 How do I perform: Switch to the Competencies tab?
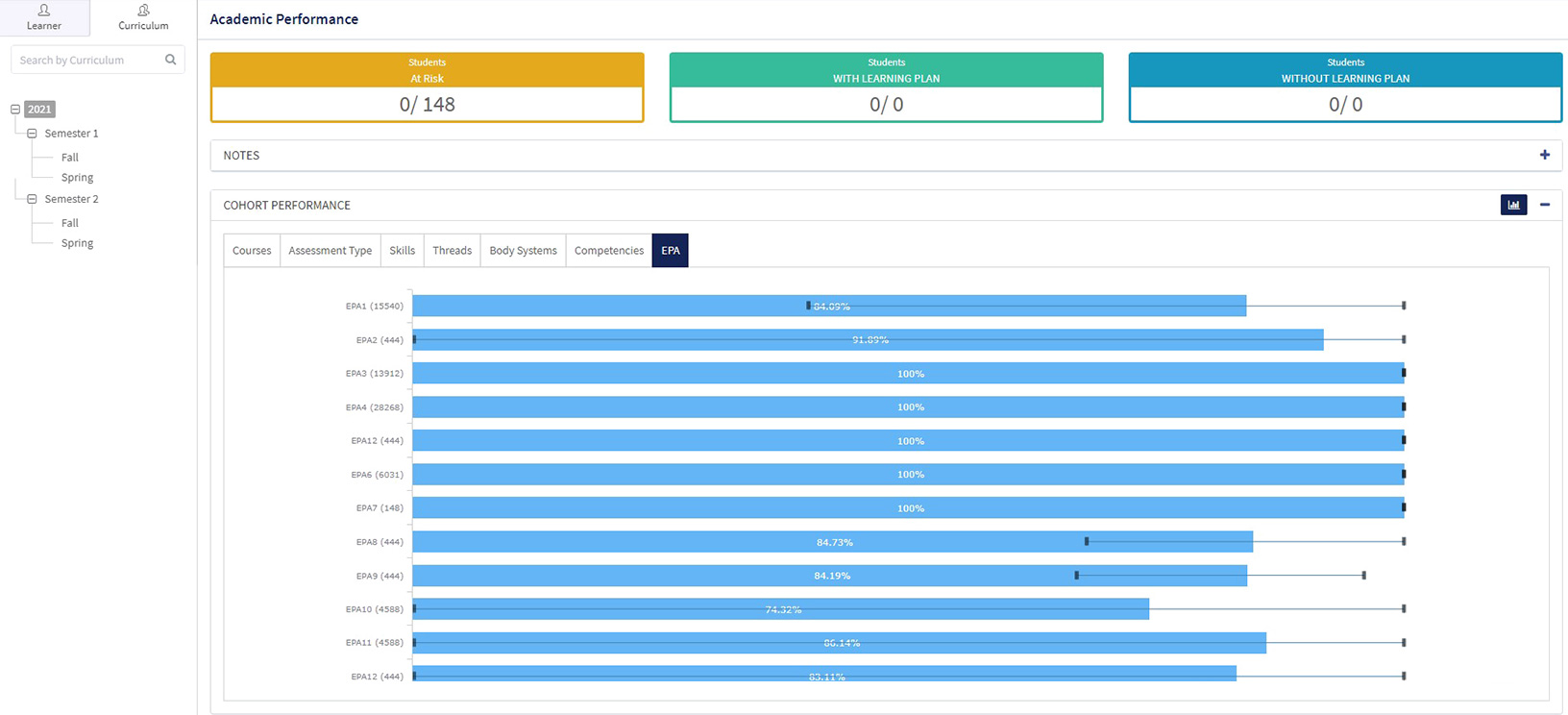point(608,251)
